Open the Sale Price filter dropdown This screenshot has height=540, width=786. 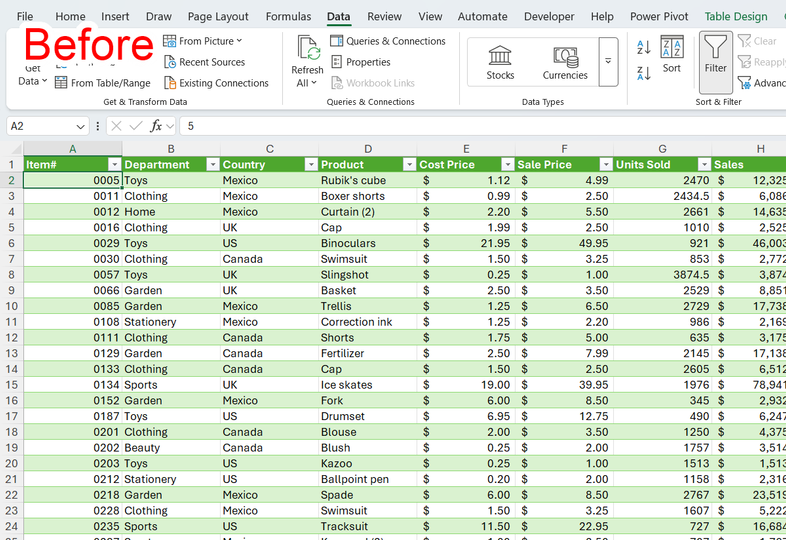pos(606,164)
